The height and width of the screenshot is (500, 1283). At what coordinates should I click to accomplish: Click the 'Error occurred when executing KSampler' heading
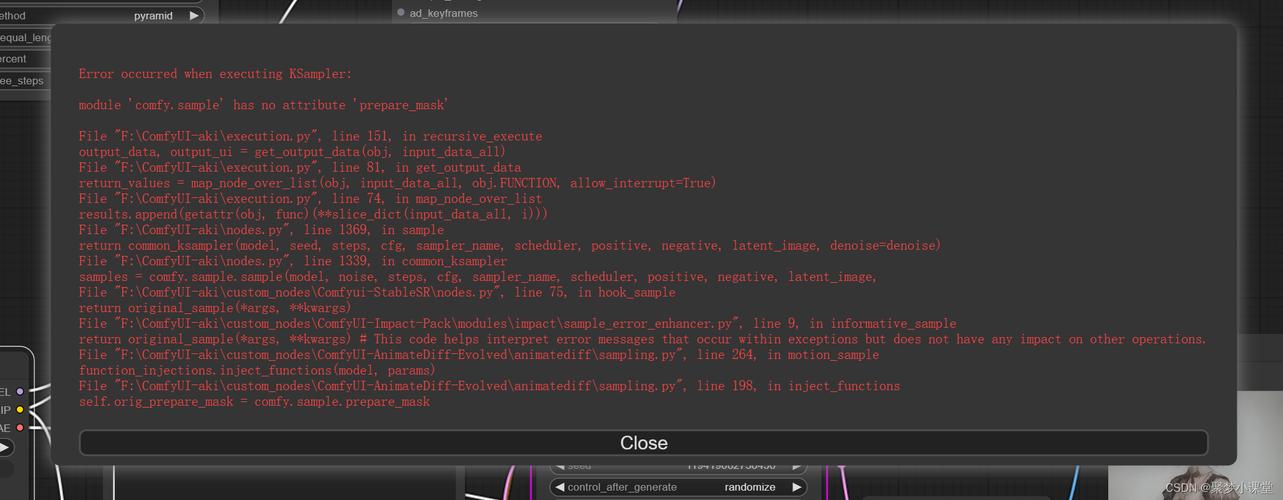click(x=215, y=74)
